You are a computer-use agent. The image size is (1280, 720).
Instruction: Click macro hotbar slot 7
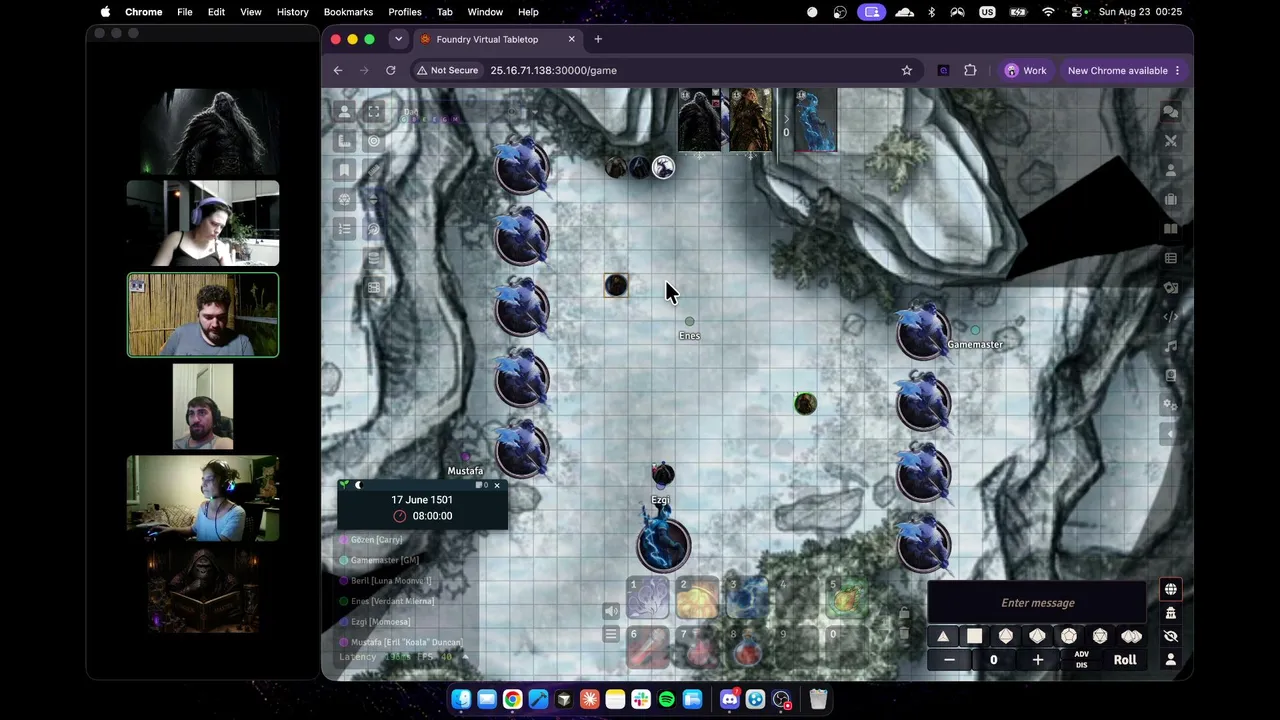(x=698, y=649)
